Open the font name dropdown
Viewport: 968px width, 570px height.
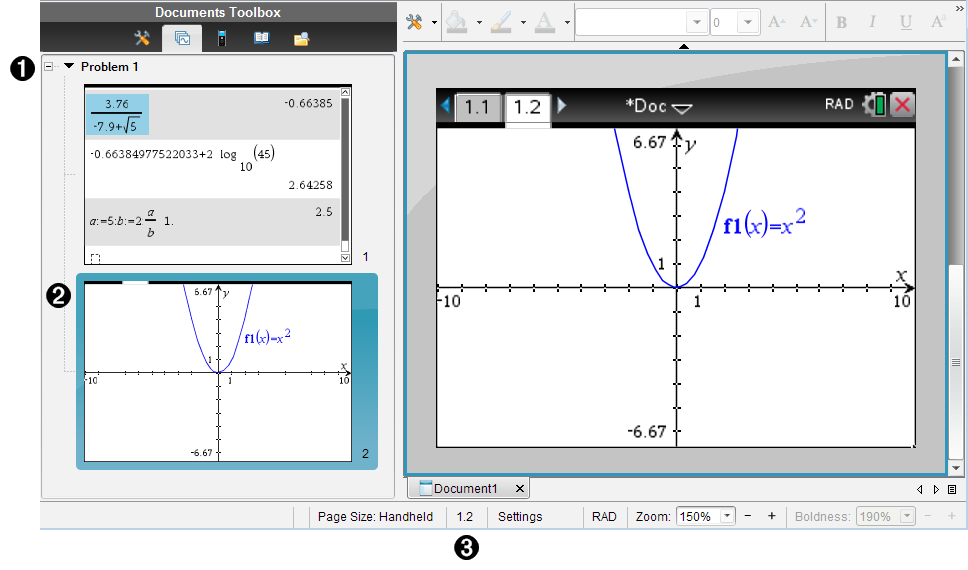(696, 23)
